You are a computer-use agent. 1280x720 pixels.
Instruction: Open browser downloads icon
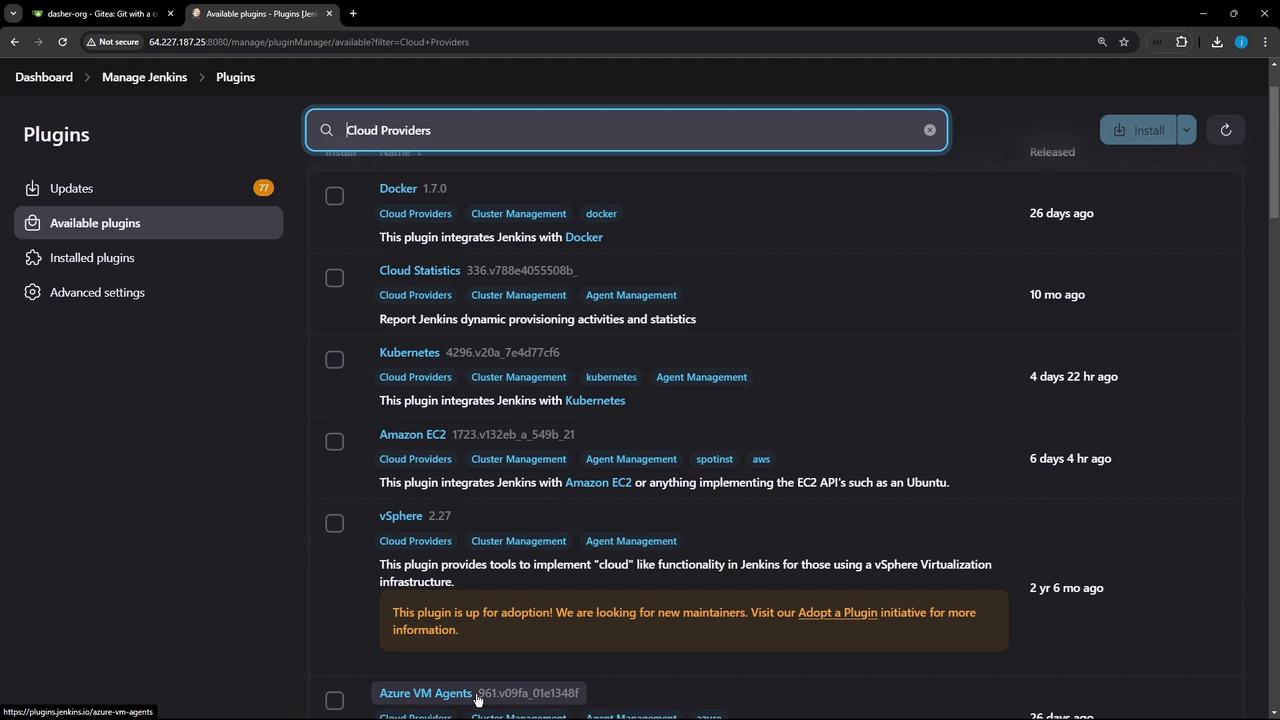pos(1217,42)
